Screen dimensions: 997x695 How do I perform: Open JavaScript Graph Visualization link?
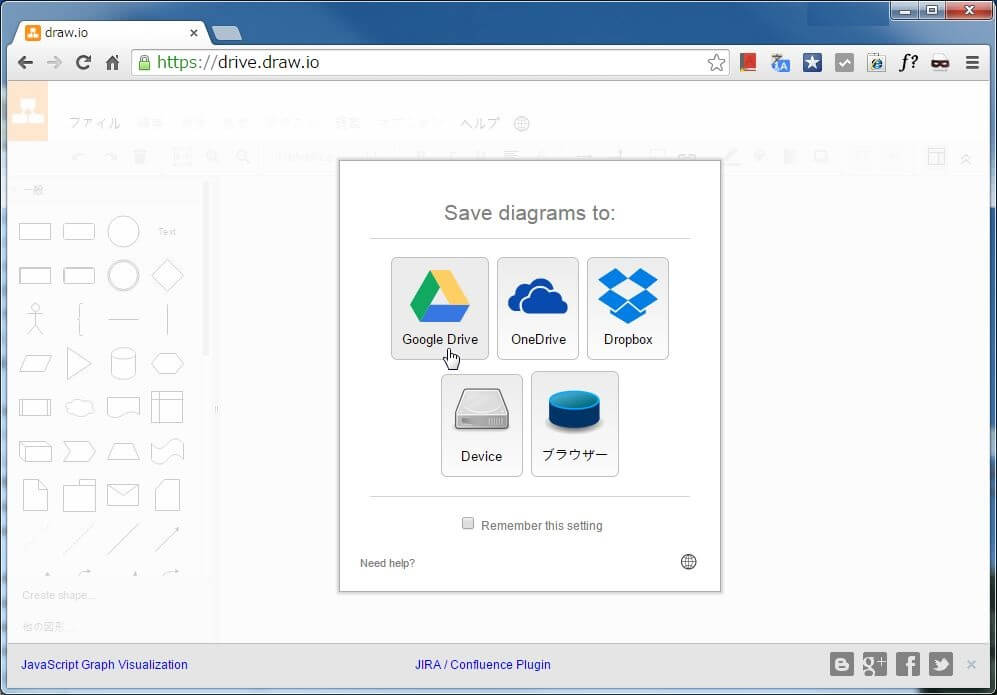(104, 664)
